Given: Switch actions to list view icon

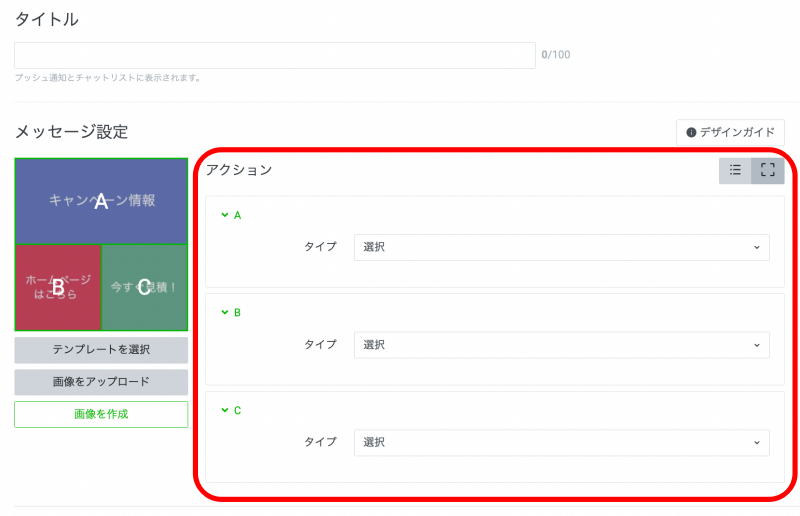Looking at the screenshot, I should (735, 171).
